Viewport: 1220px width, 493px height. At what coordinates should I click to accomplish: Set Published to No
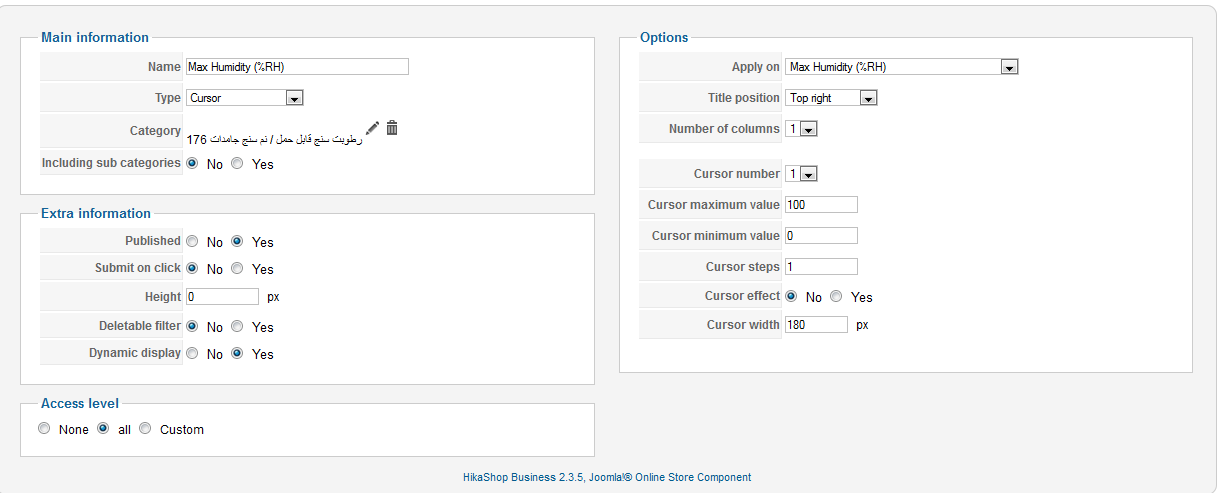pos(192,241)
